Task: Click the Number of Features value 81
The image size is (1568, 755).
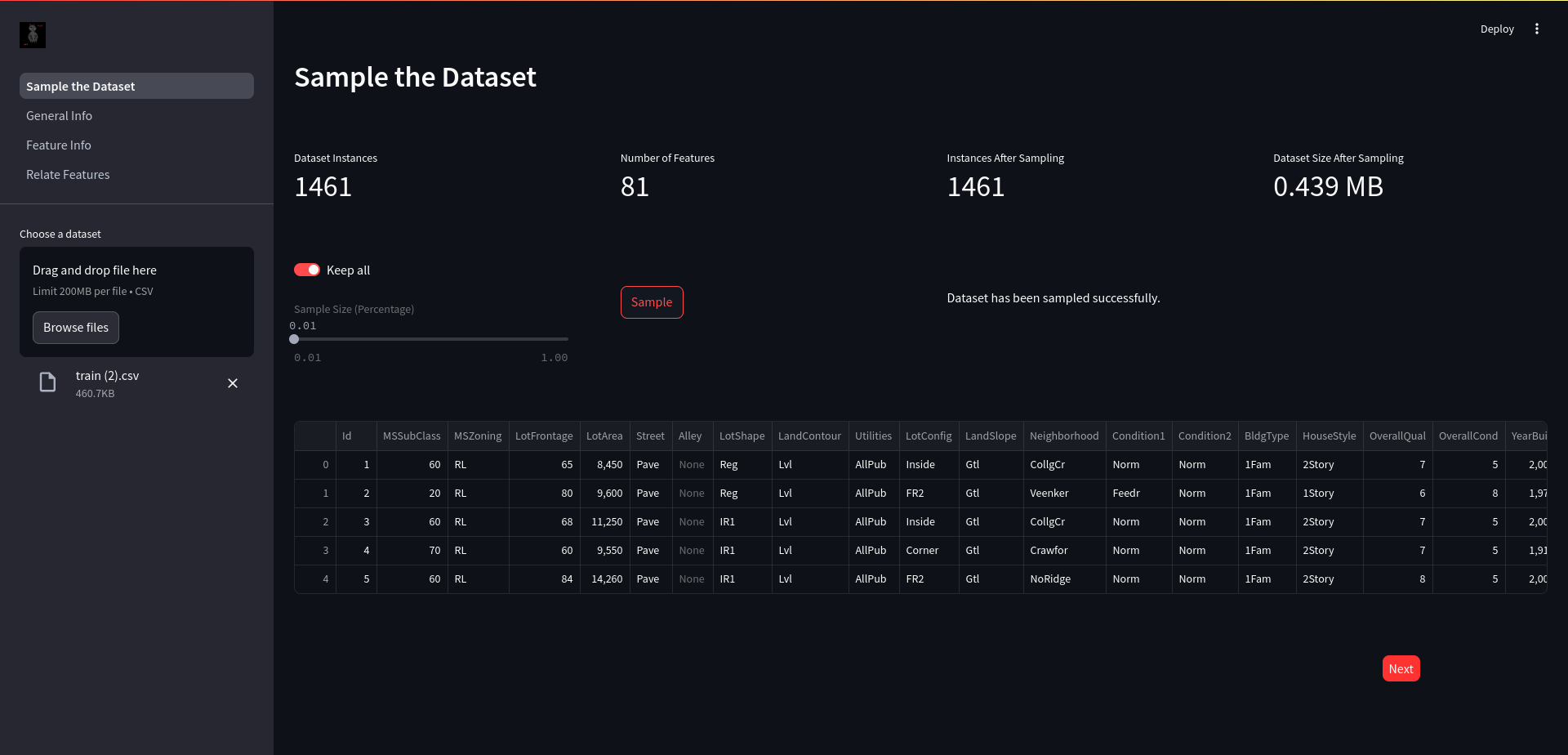Action: 635,187
